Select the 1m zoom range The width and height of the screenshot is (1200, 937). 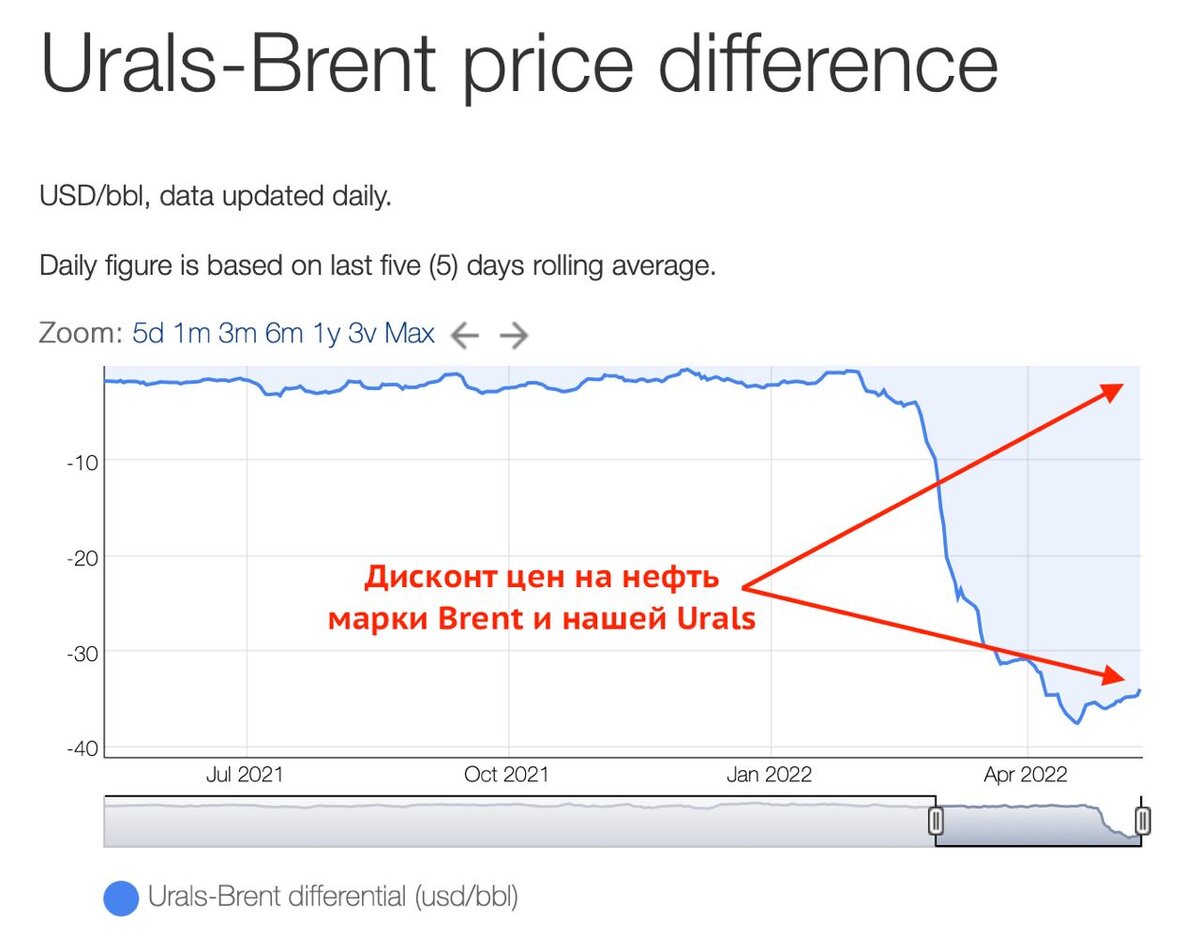coord(192,334)
